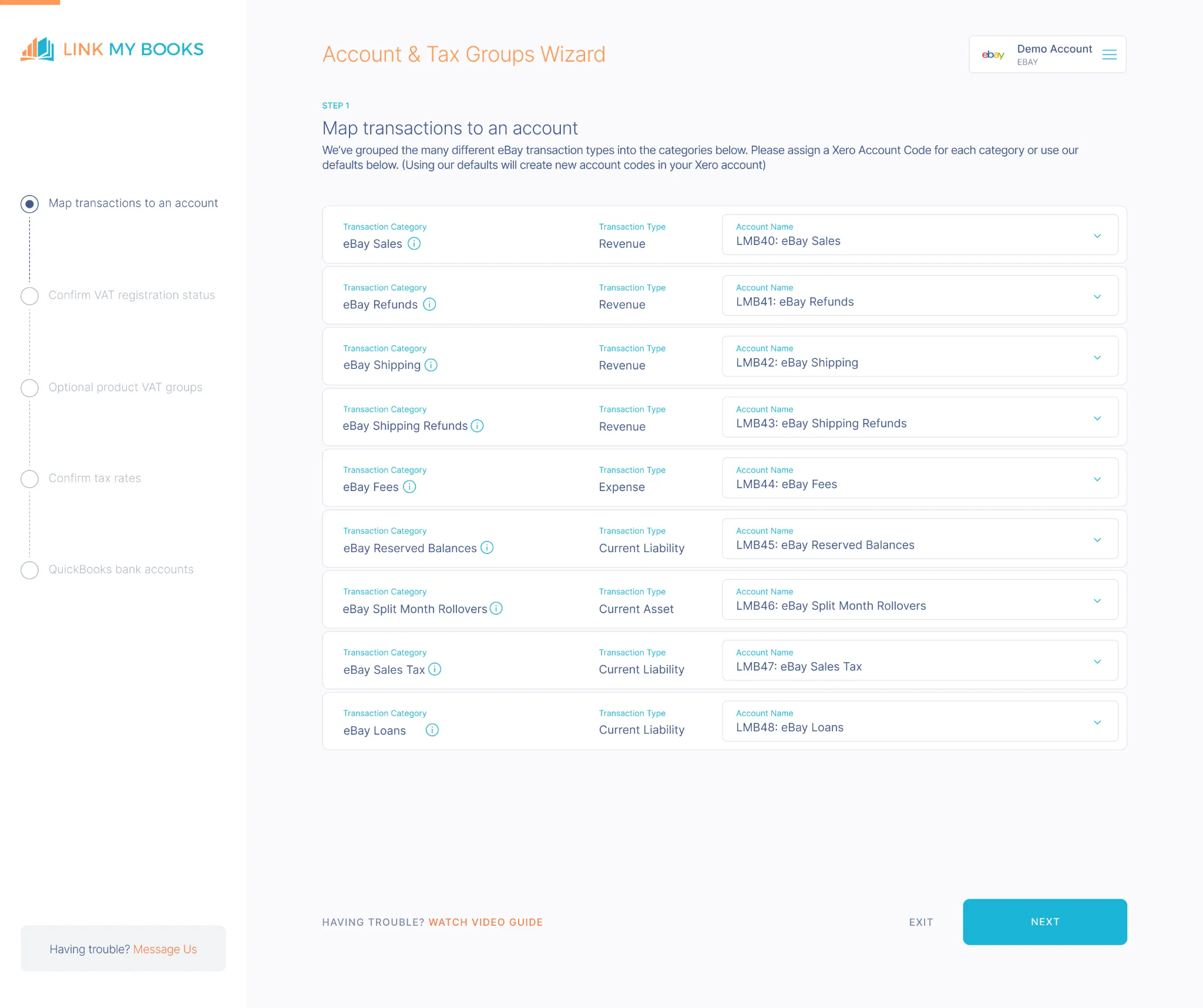Select the Optional product VAT groups step

pos(29,388)
